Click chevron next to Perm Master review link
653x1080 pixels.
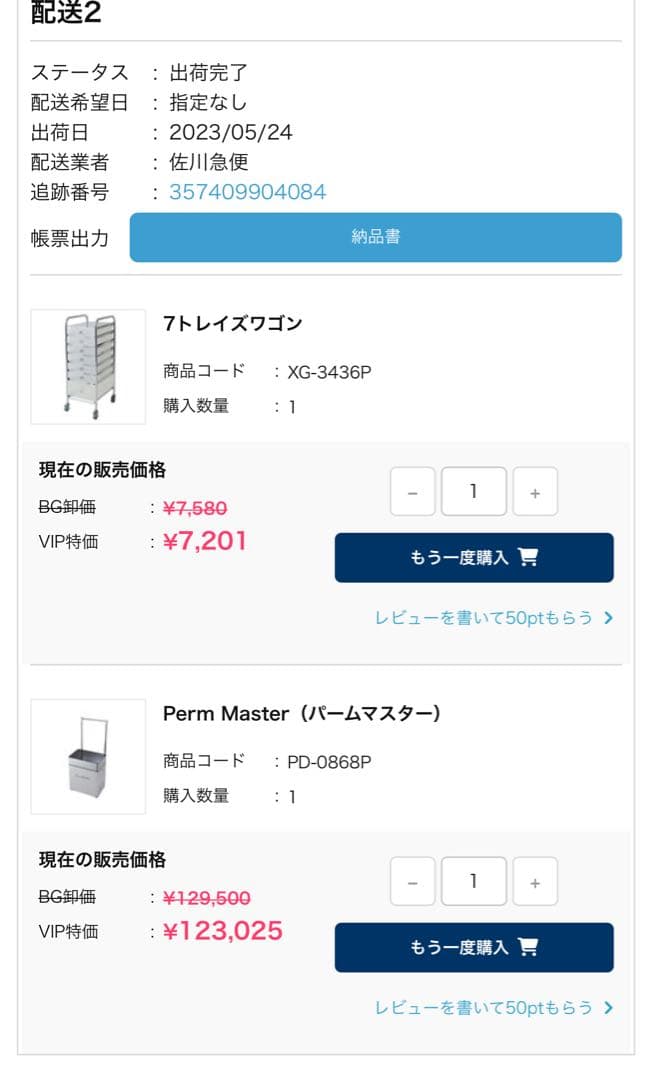coord(609,1008)
